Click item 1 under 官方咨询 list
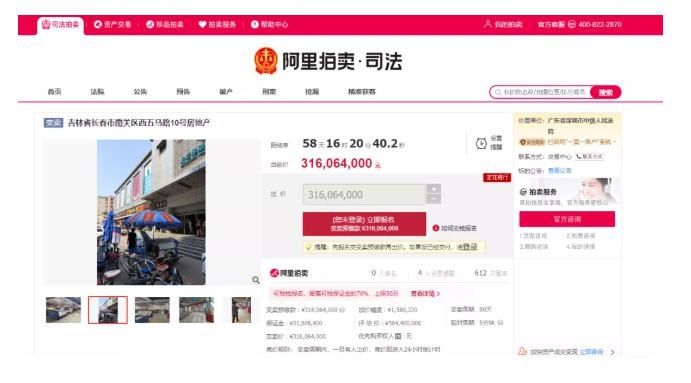 pos(533,236)
